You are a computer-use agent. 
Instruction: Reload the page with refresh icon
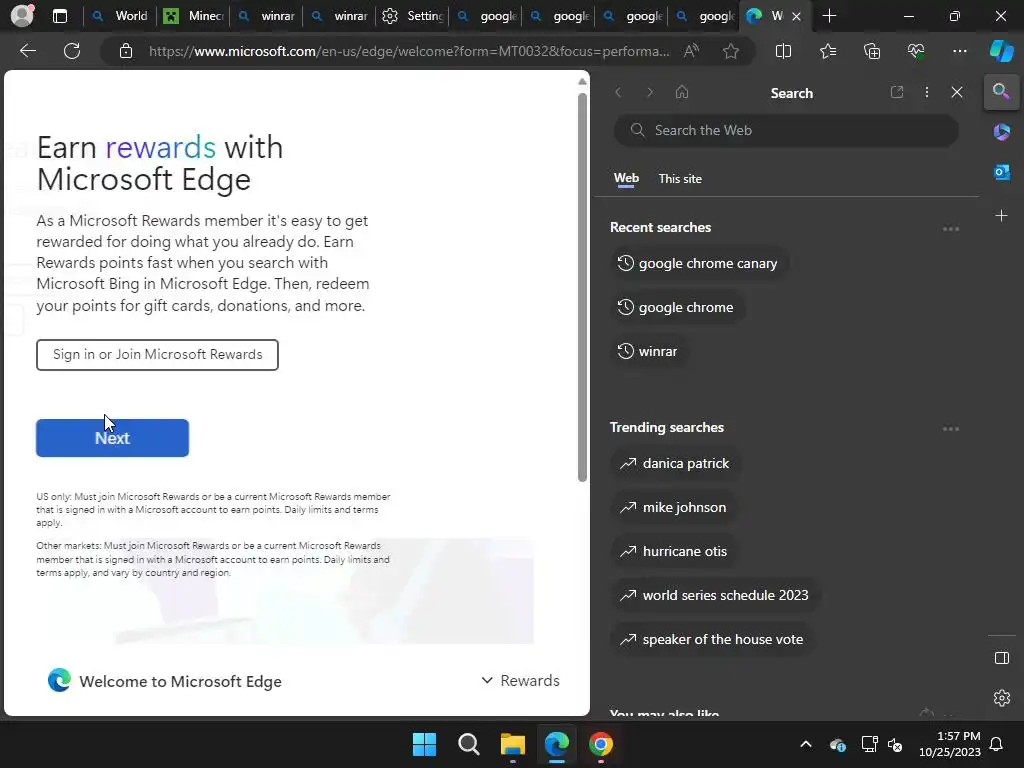coord(72,51)
